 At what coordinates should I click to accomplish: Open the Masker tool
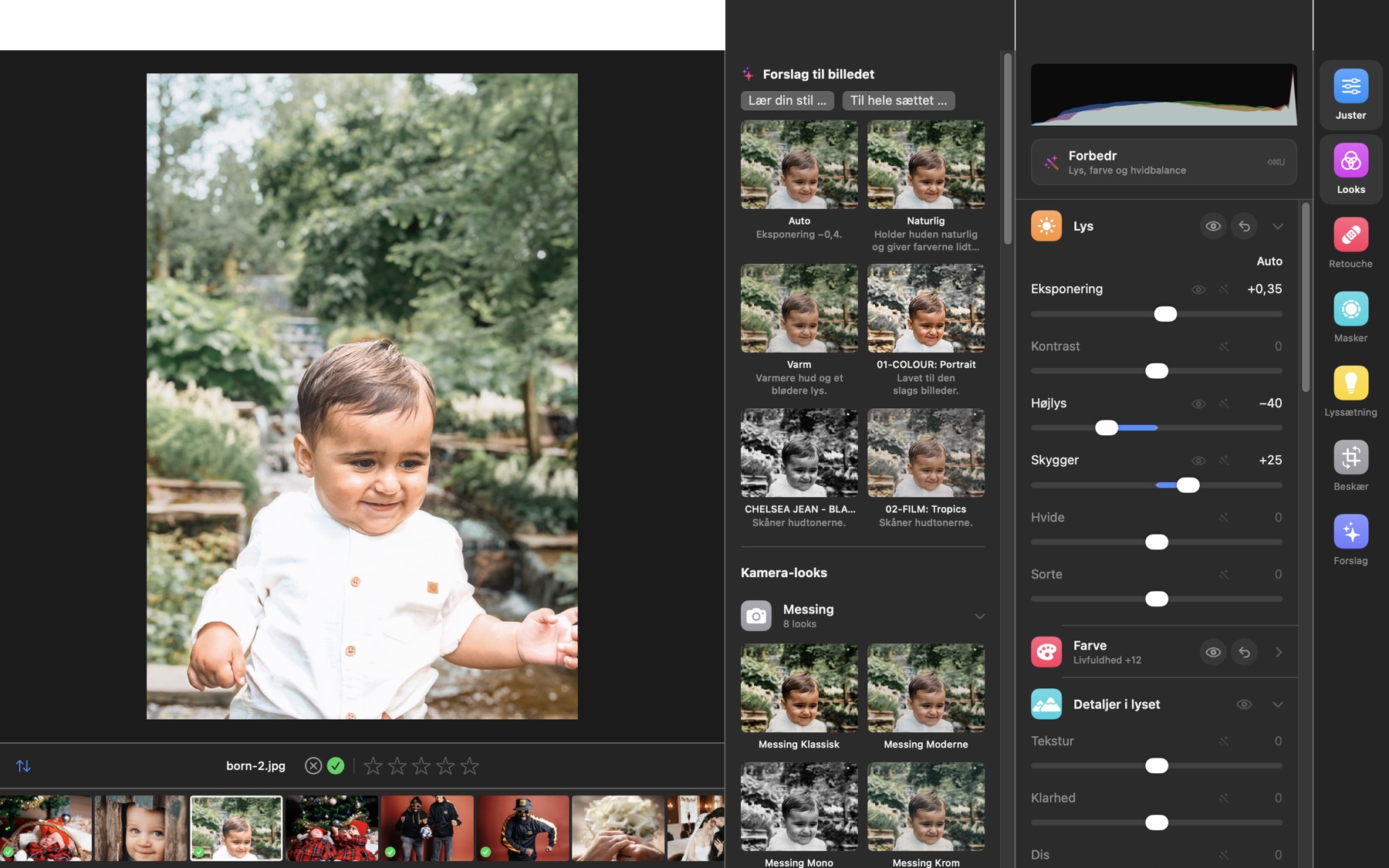1350,317
